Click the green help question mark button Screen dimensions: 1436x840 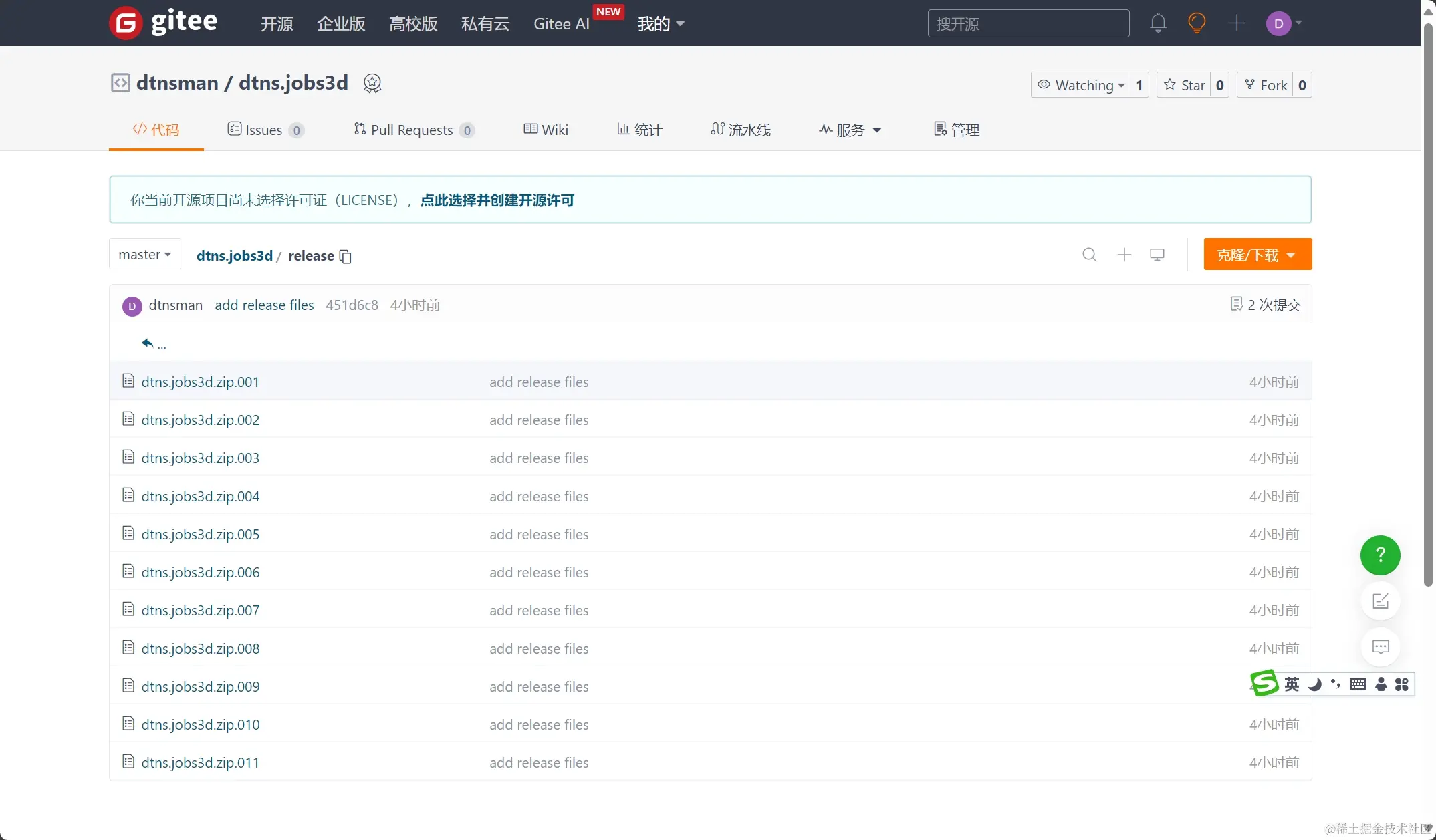pyautogui.click(x=1380, y=555)
